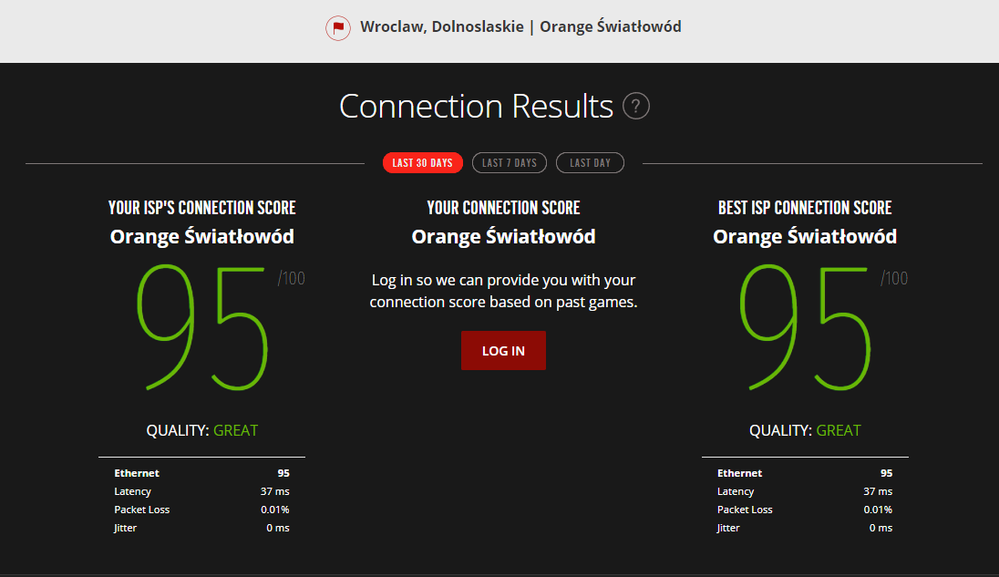Click the Packet Loss 0.01% value
The width and height of the screenshot is (999, 577).
pos(202,509)
